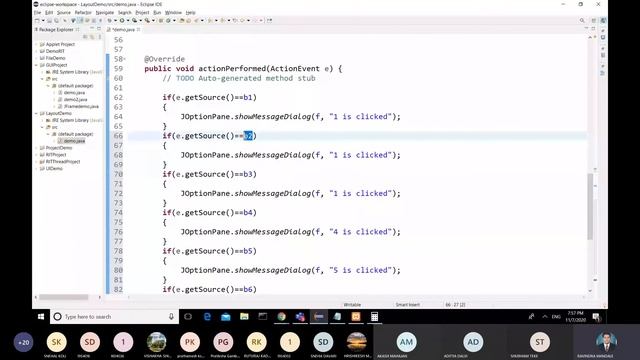This screenshot has width=640, height=360.
Task: Select the FileDemo project
Action: pos(55,58)
